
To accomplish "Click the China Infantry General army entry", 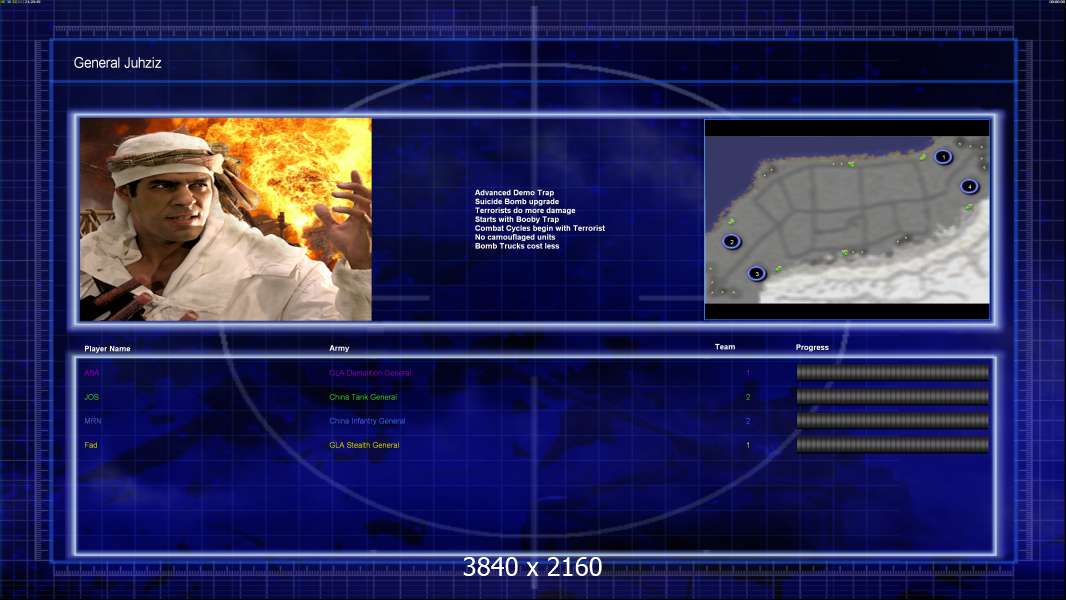I will point(367,421).
